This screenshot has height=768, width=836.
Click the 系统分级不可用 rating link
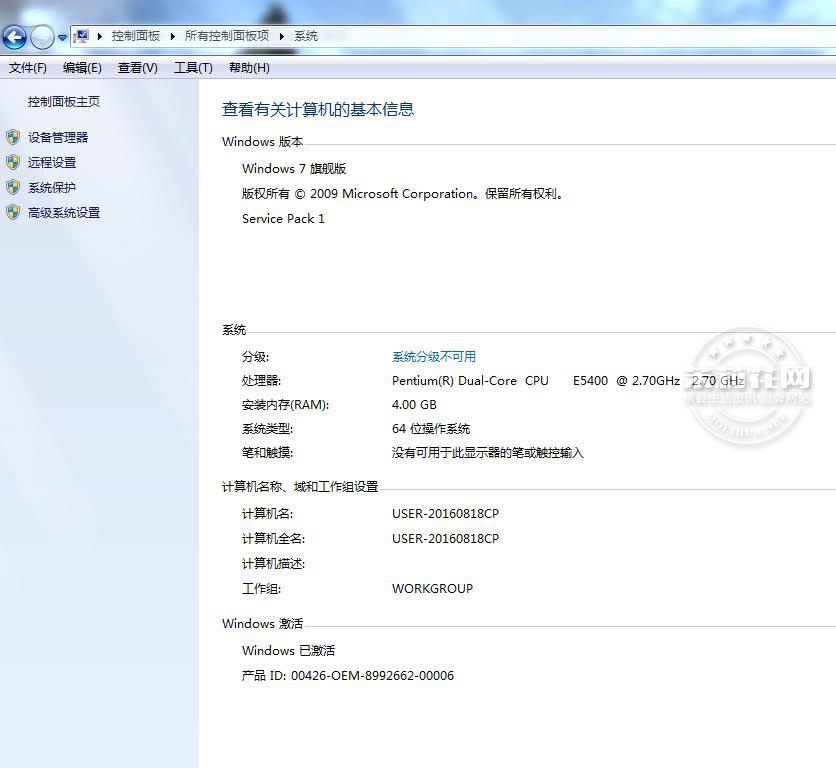(434, 357)
